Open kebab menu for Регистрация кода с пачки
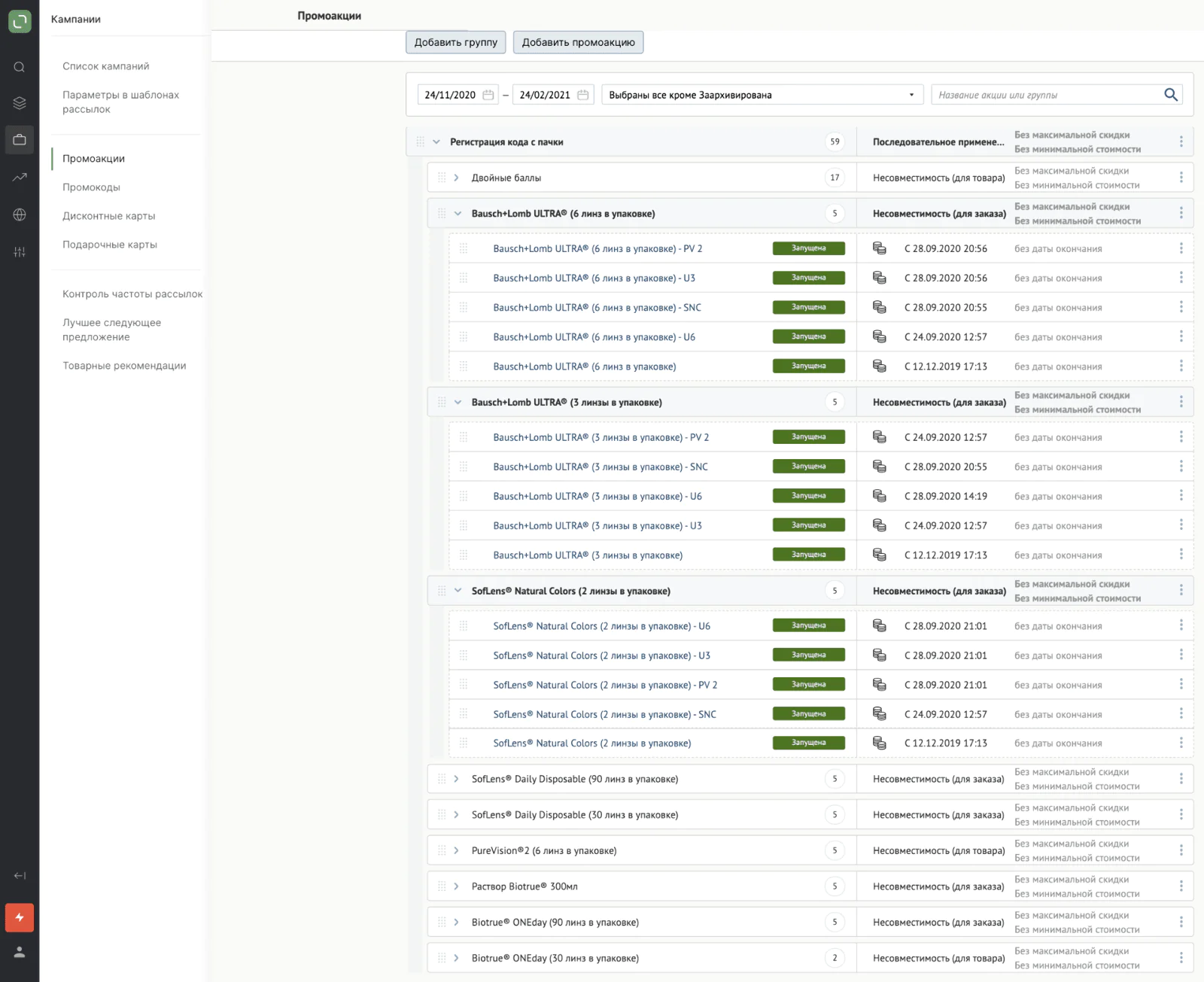The width and height of the screenshot is (1204, 982). (1181, 141)
